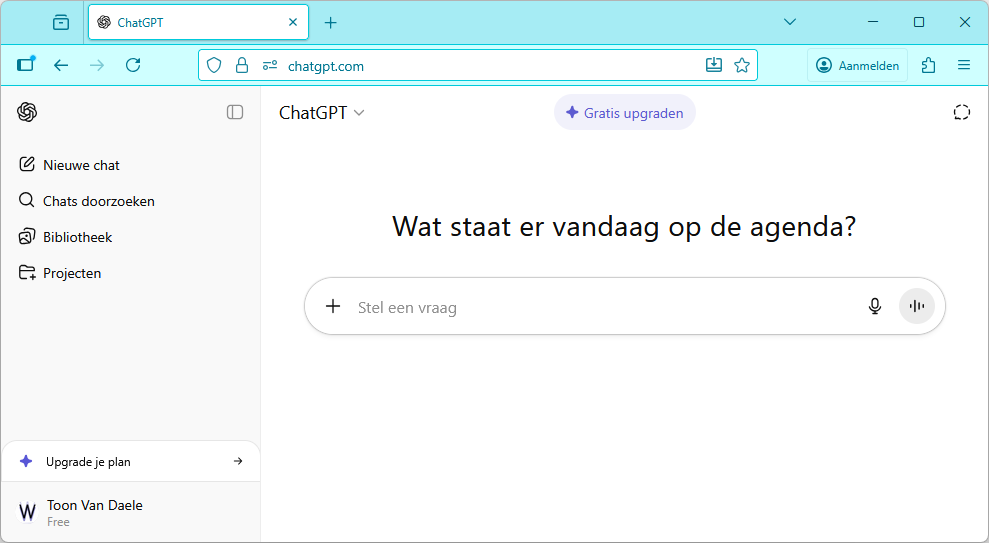The width and height of the screenshot is (989, 543).
Task: Bookmark the page with the star icon
Action: pos(742,65)
